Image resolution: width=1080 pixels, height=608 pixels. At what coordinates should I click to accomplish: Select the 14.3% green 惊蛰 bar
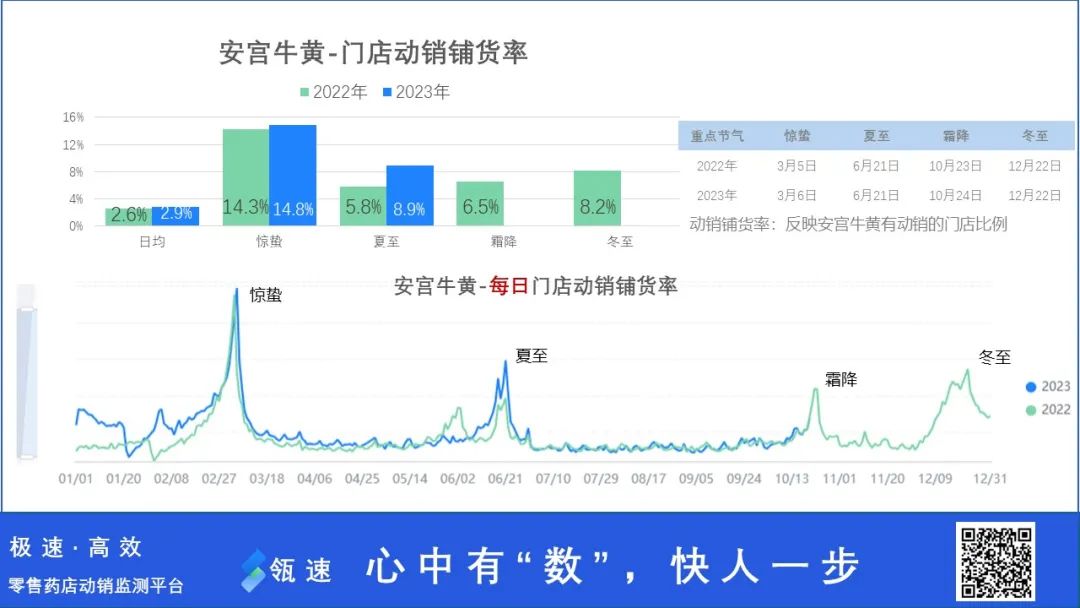coord(246,178)
